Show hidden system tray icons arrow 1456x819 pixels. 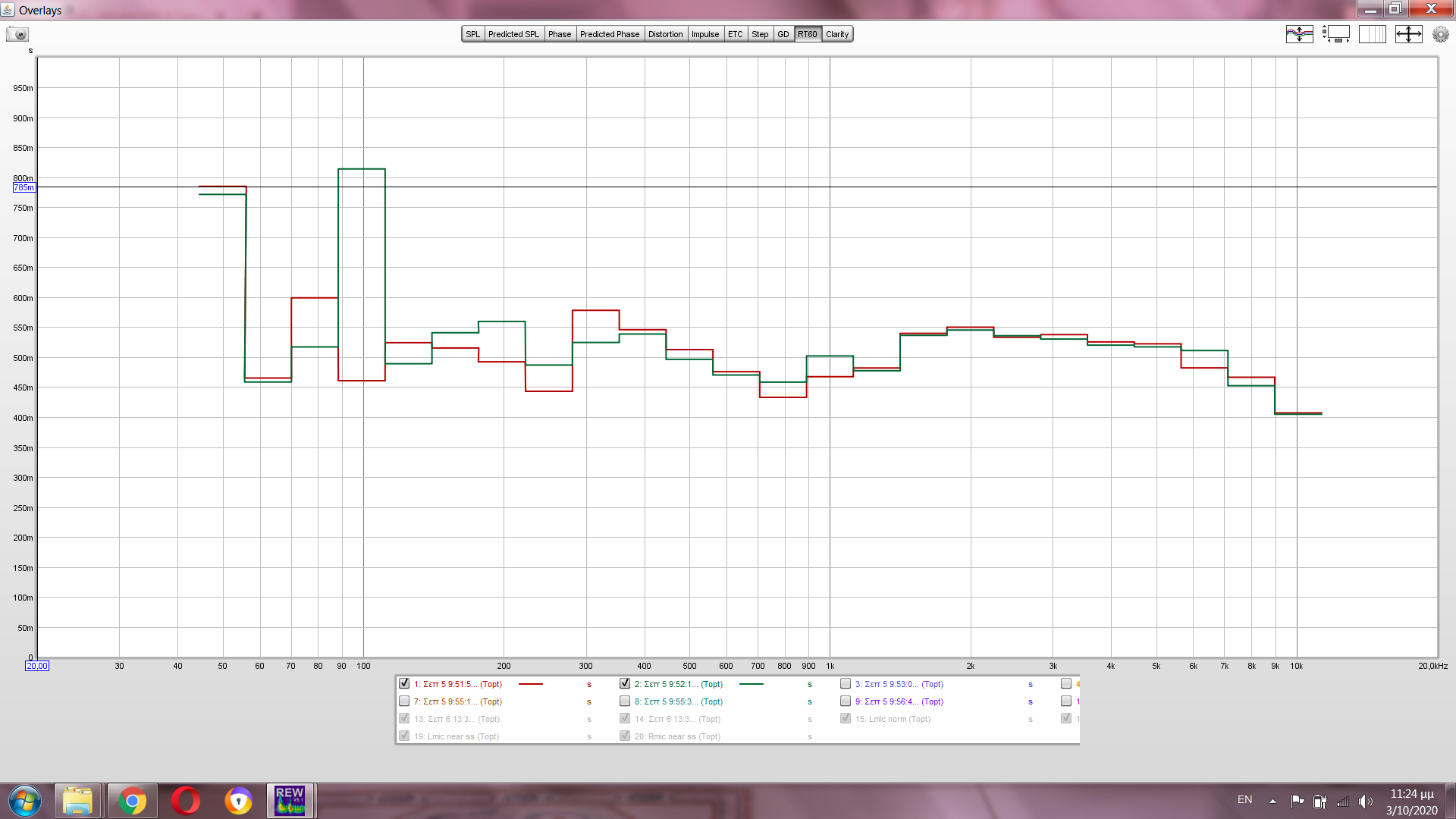[1272, 801]
